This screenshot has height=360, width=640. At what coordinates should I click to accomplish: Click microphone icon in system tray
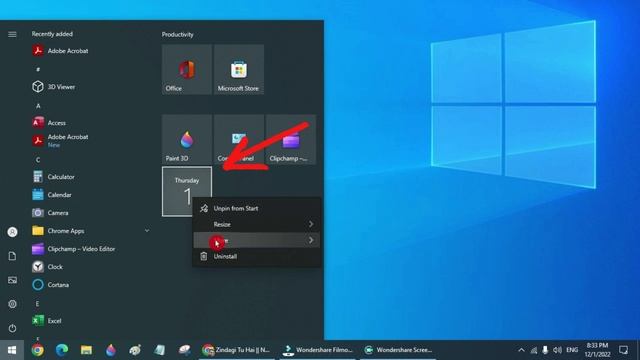(545, 350)
